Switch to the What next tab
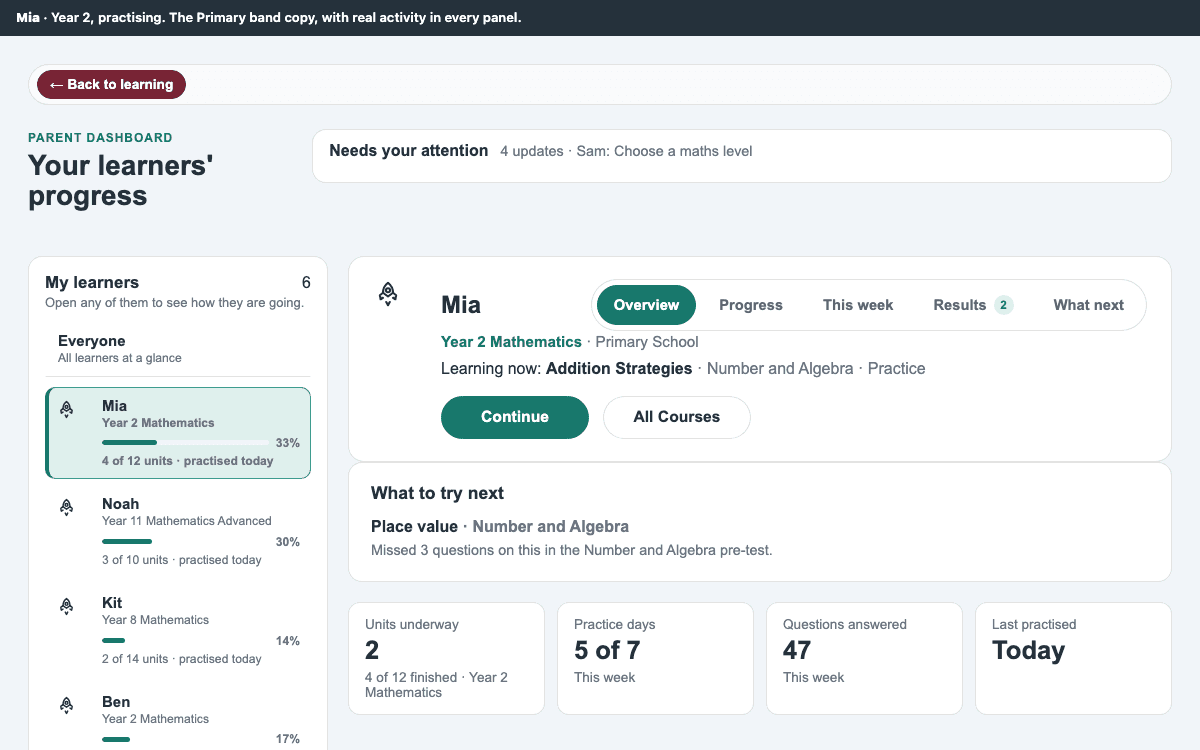This screenshot has height=750, width=1200. point(1088,305)
